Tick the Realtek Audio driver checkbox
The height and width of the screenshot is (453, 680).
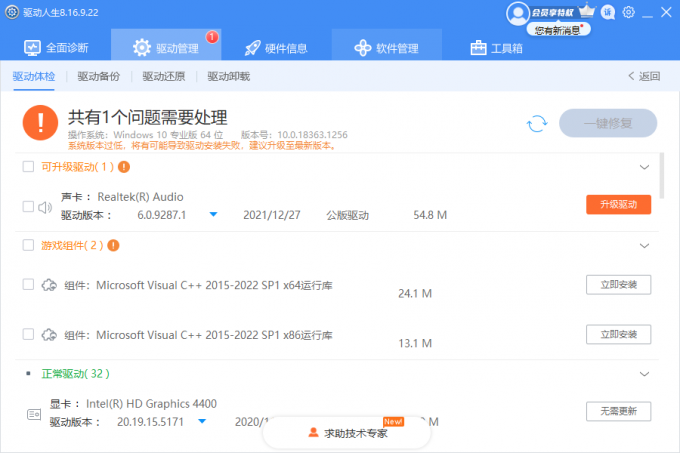point(28,207)
